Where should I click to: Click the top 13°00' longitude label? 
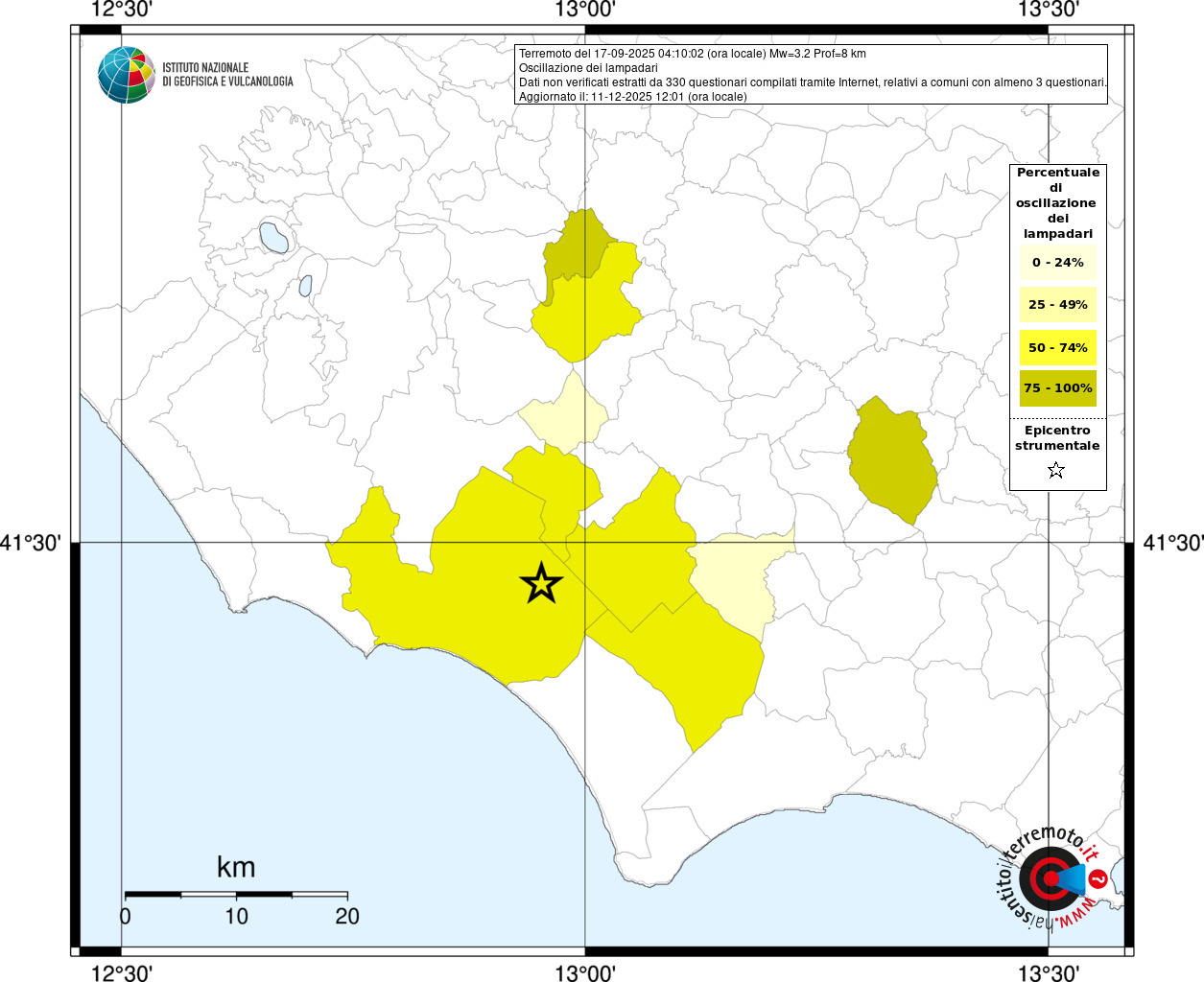[585, 10]
